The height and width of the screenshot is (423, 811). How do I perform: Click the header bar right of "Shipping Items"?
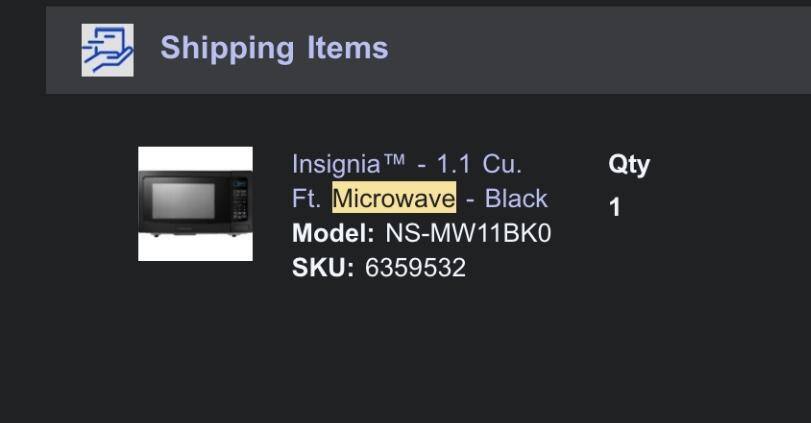tap(600, 50)
